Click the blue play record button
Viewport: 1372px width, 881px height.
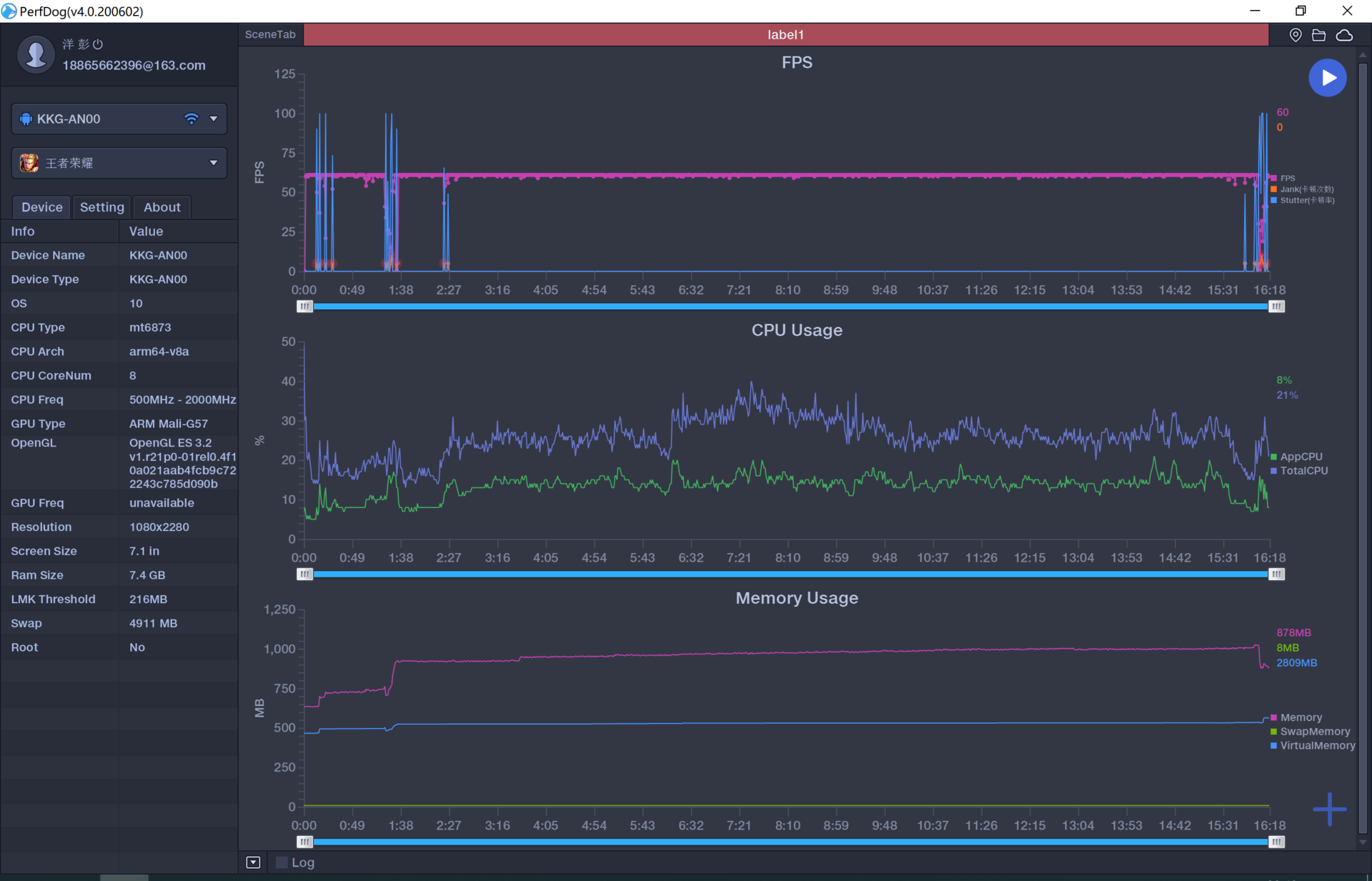(1327, 78)
